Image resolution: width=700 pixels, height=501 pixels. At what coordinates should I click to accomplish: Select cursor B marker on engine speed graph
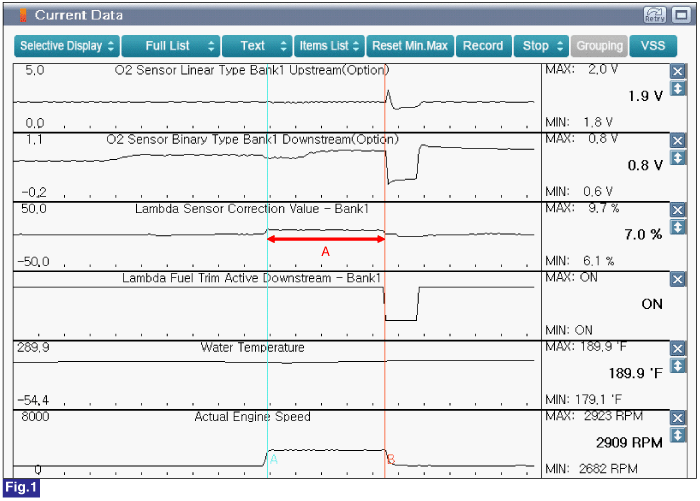[x=391, y=459]
